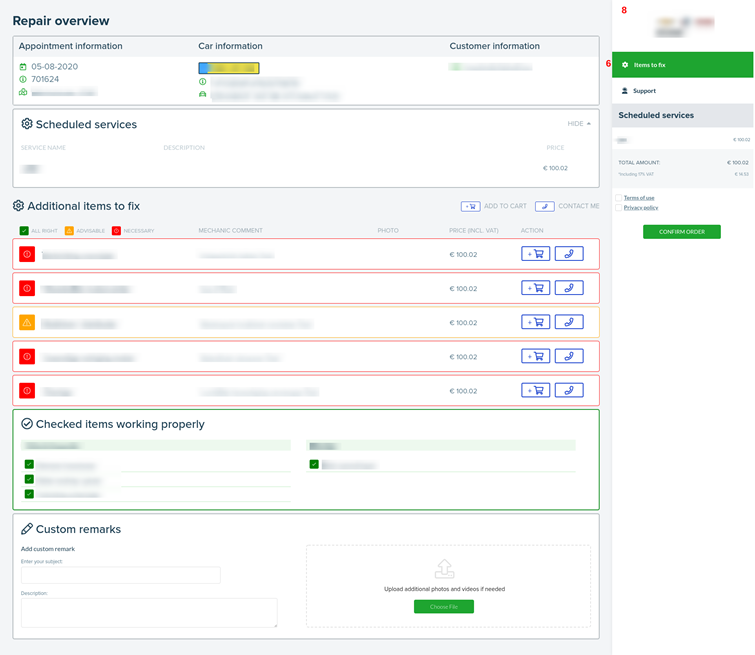The width and height of the screenshot is (755, 655).
Task: Click the subject input field
Action: point(120,575)
